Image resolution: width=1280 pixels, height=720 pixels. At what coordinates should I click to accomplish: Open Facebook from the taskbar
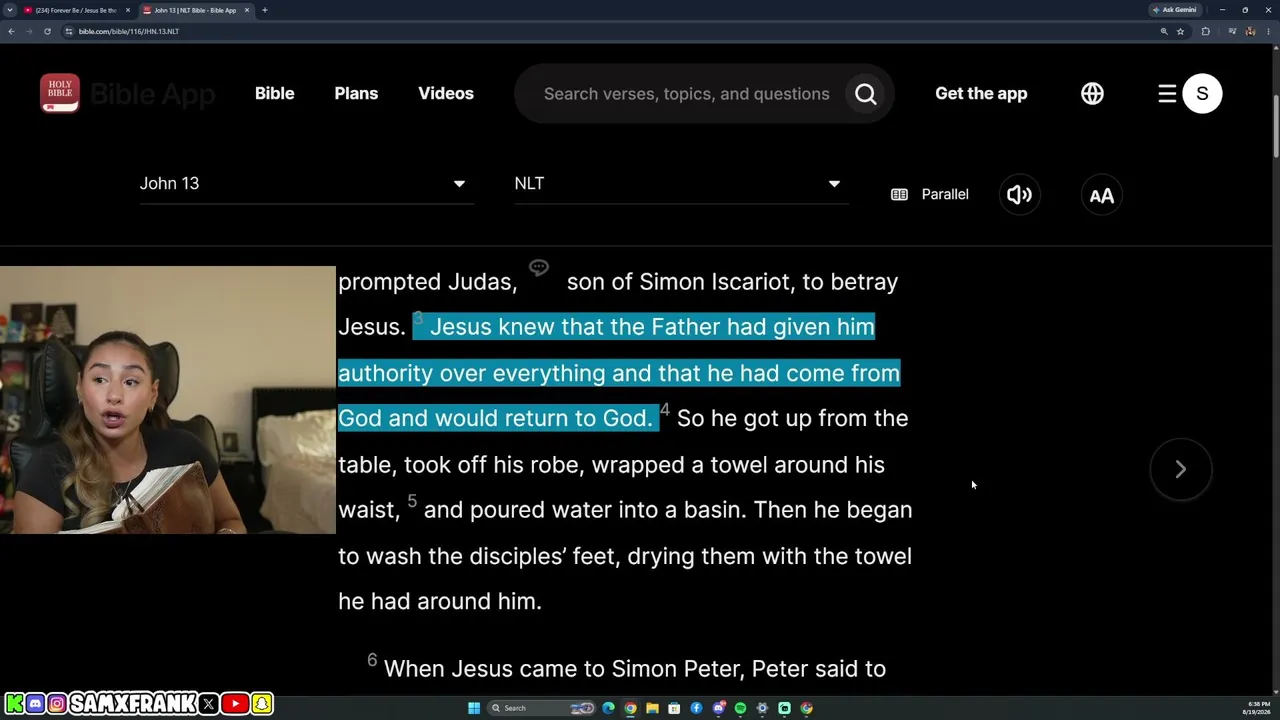tap(696, 708)
